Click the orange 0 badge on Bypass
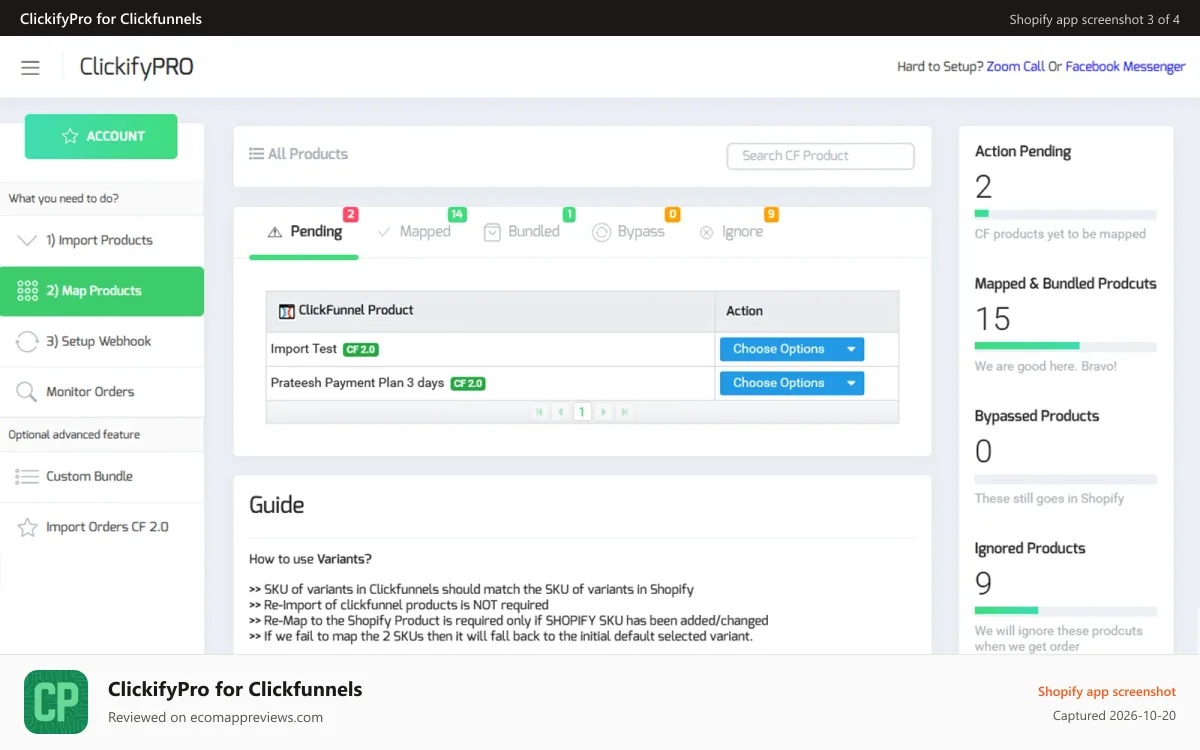 click(672, 214)
